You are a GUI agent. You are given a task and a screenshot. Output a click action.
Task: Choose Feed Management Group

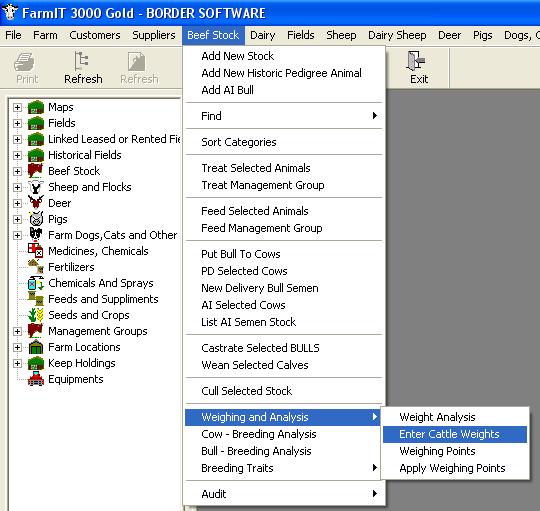[284, 228]
